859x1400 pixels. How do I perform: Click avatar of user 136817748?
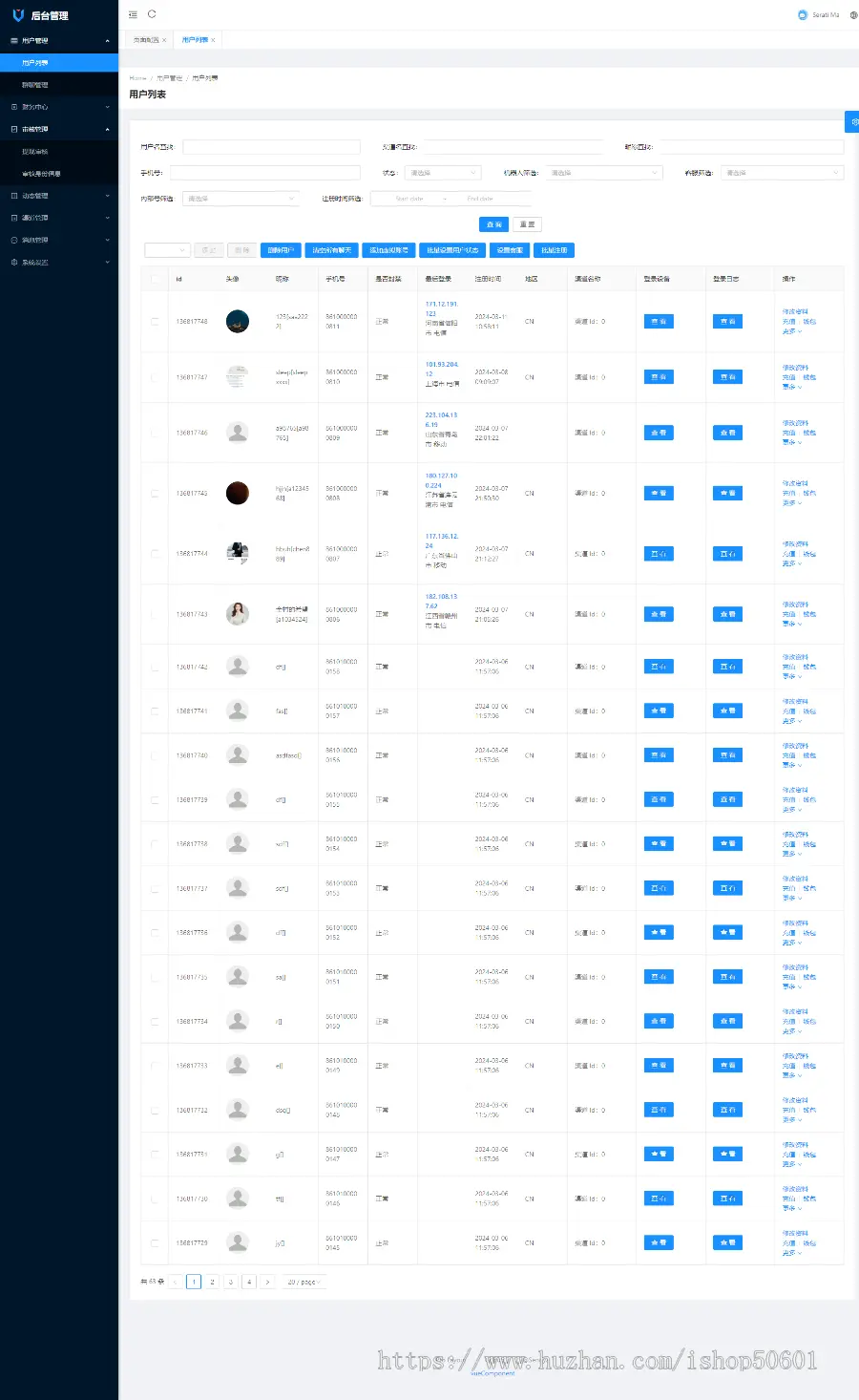point(238,322)
